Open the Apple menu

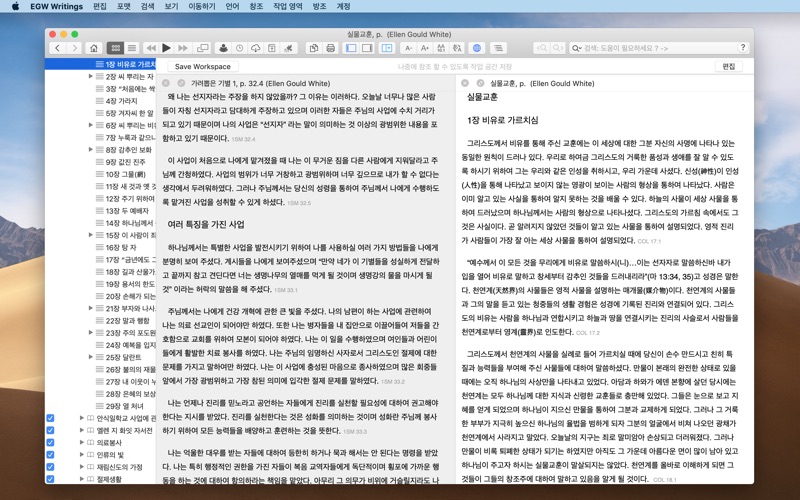pos(15,6)
